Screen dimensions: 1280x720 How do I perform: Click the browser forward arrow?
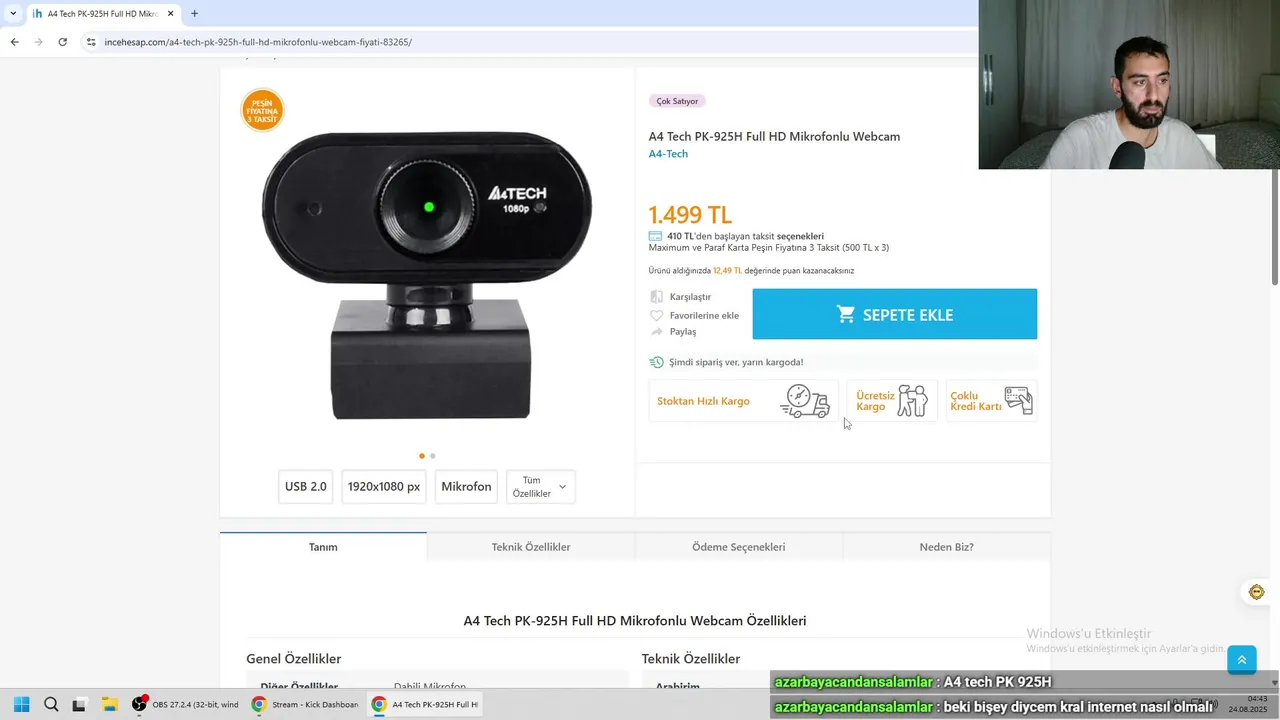point(38,42)
